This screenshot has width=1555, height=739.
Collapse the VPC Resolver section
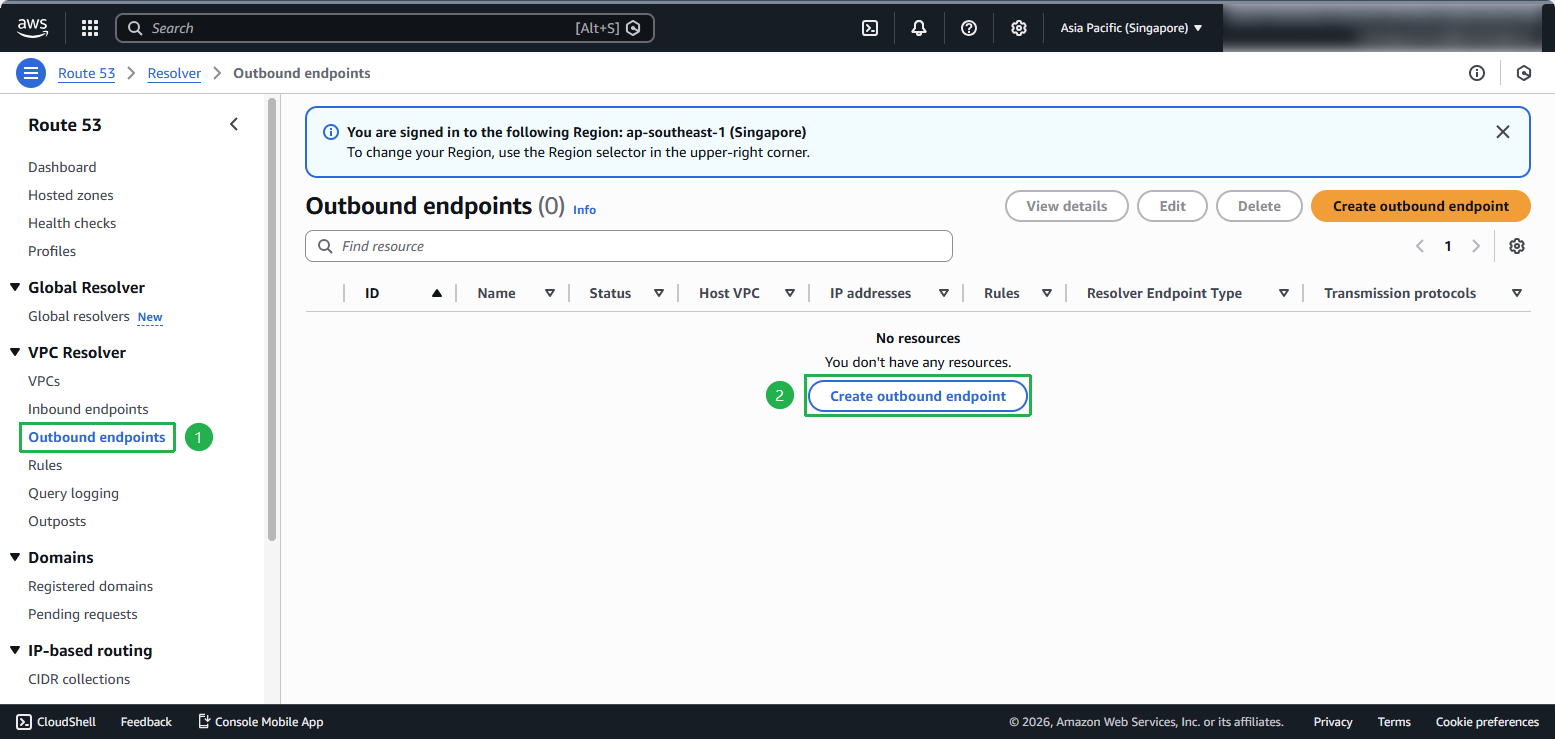click(15, 353)
